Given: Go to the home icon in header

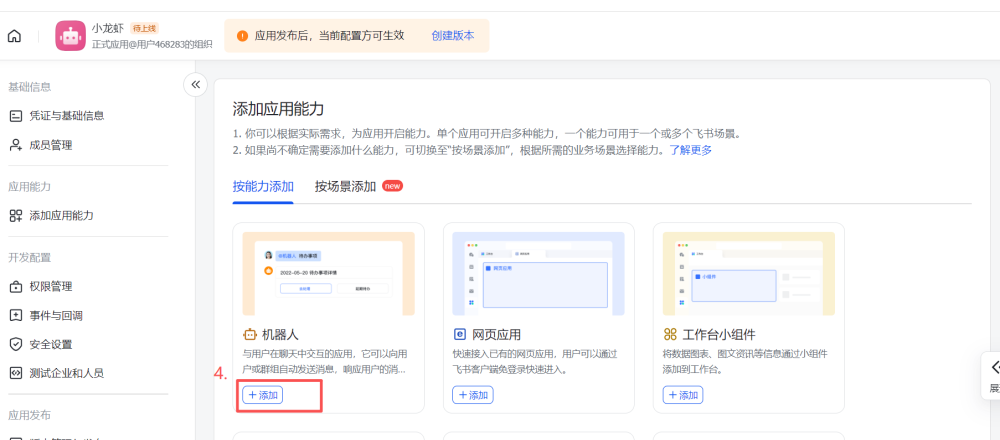Looking at the screenshot, I should click(14, 36).
